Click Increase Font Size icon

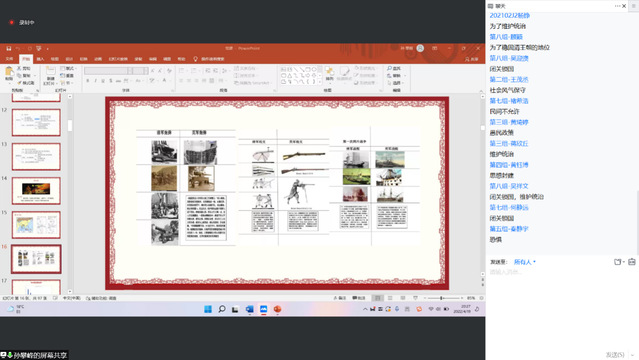[x=153, y=71]
